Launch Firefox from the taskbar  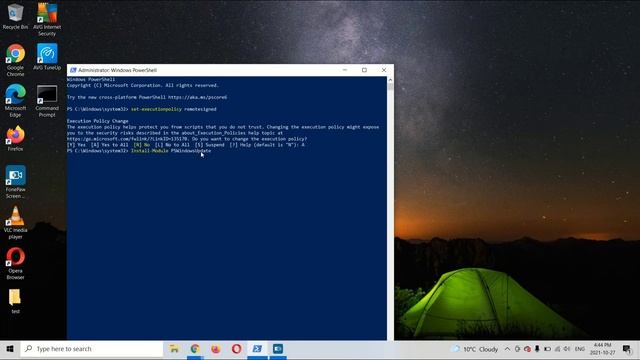(216, 349)
